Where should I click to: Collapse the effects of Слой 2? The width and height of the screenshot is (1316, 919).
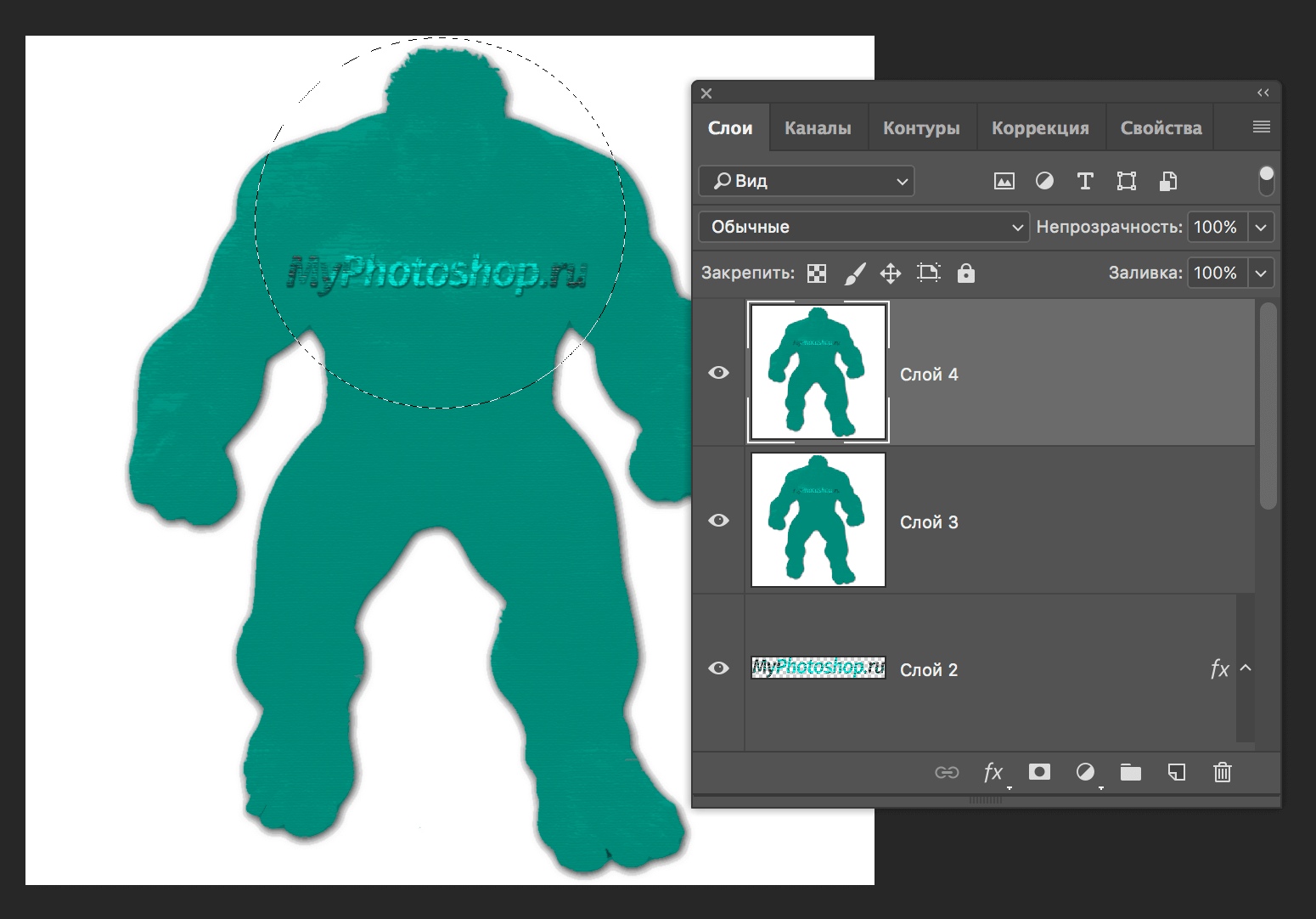(x=1246, y=668)
